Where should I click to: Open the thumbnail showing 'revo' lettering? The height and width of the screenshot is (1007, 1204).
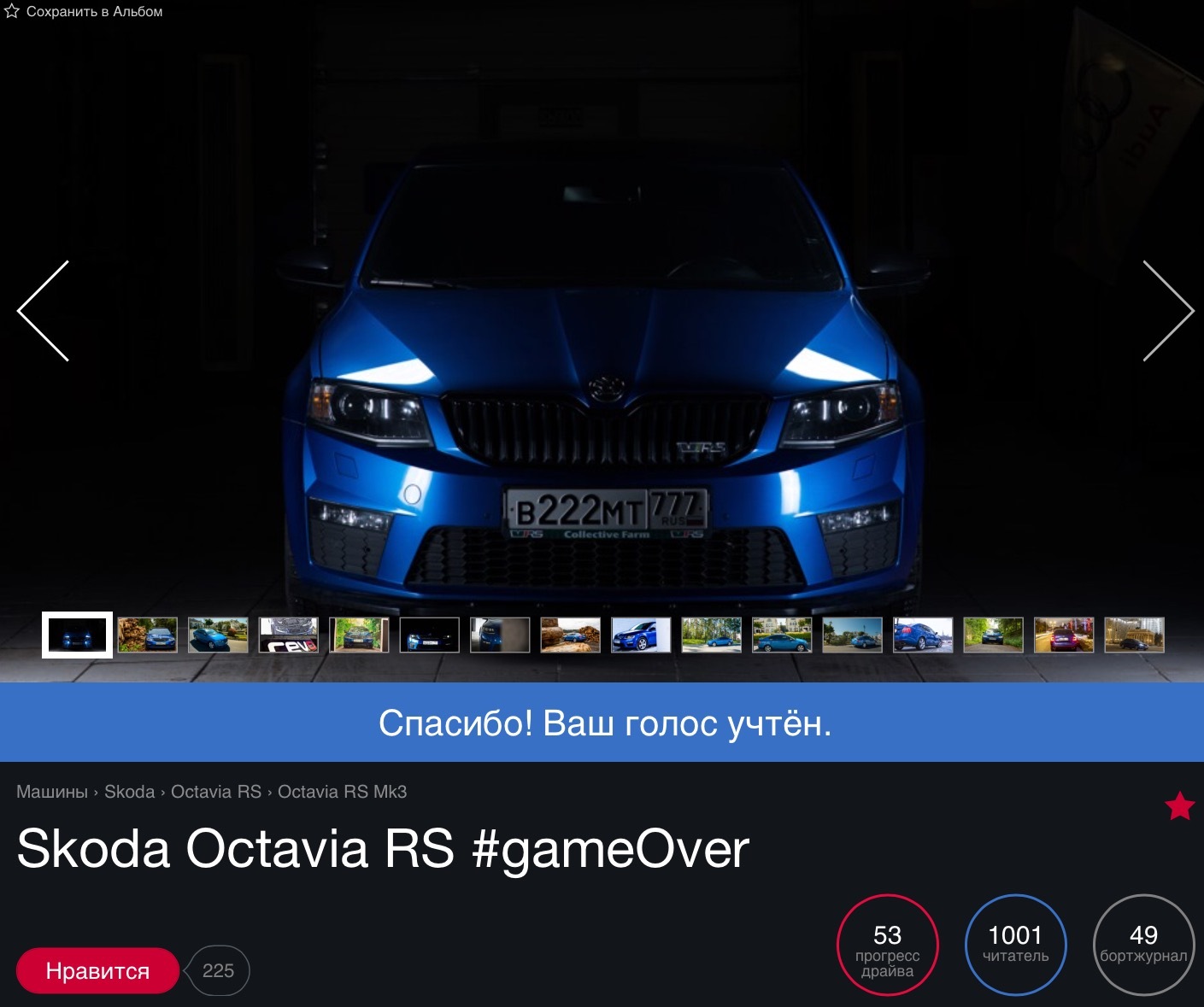[288, 635]
